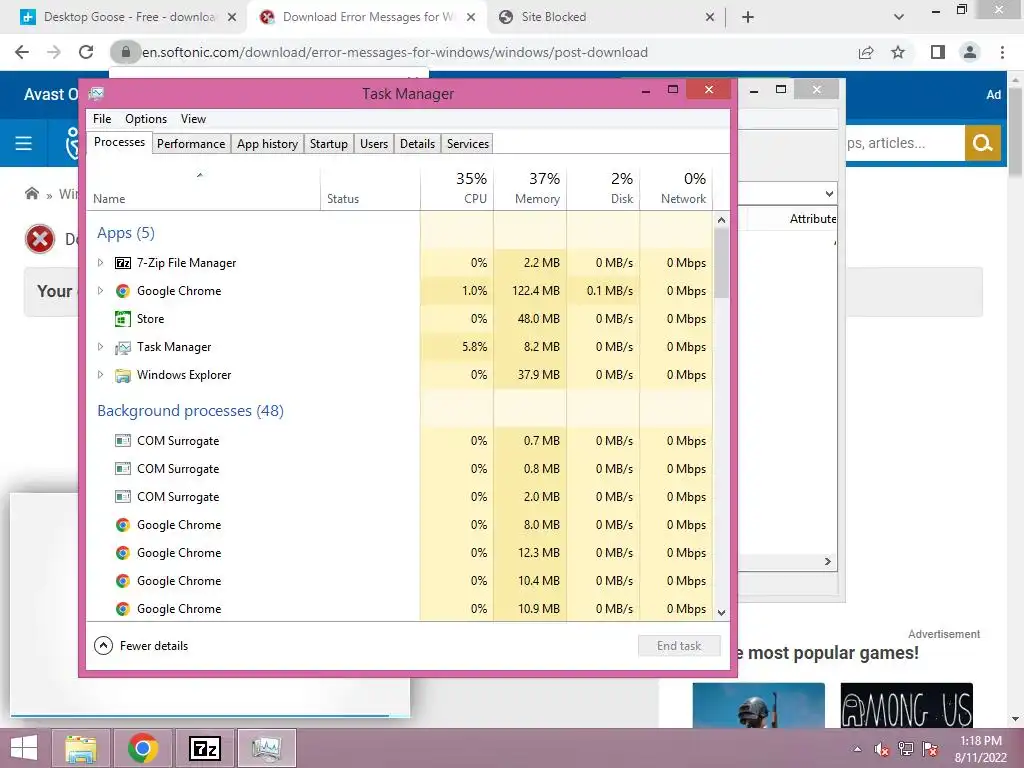1024x768 pixels.
Task: Click the process list scroll up arrow
Action: (x=721, y=220)
